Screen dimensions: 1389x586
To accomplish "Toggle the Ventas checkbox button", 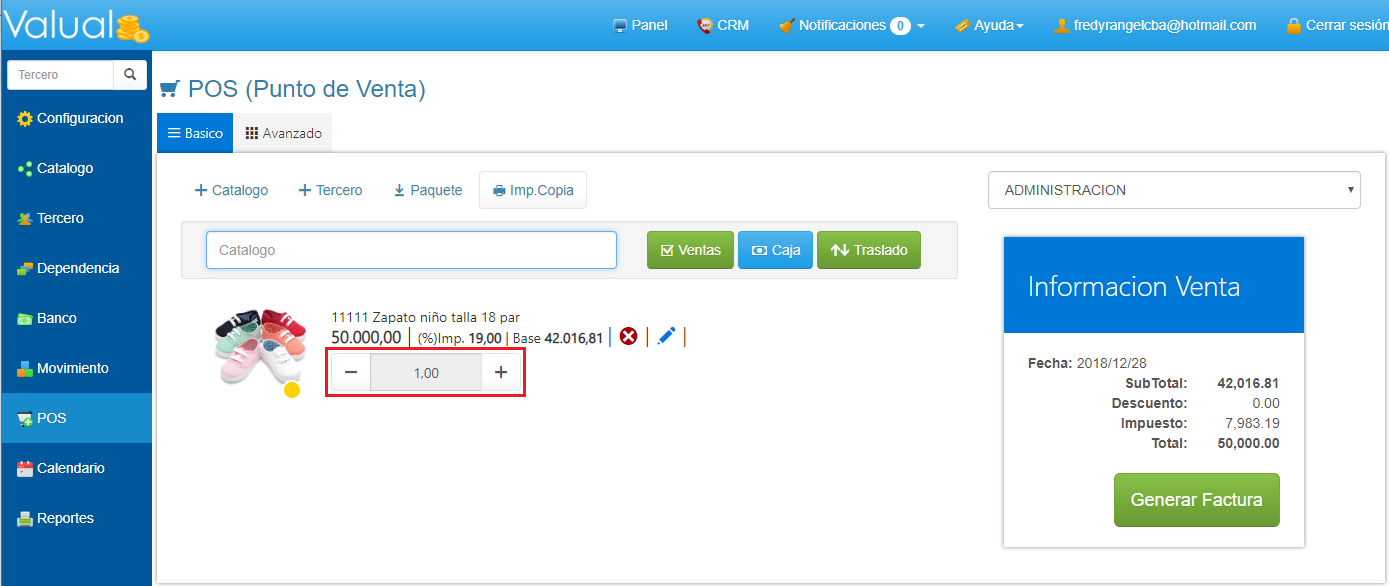I will pyautogui.click(x=690, y=250).
